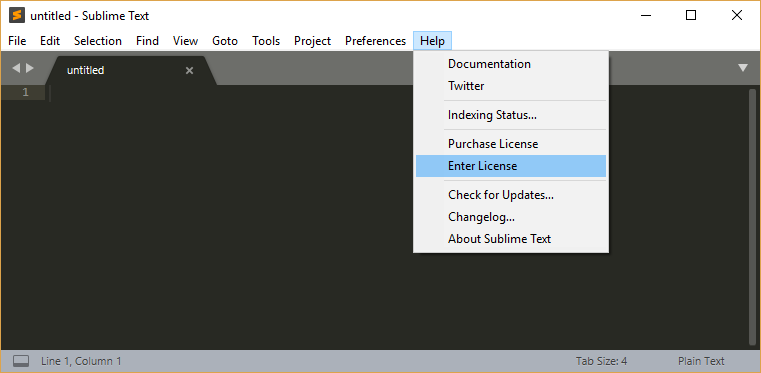Open the tab list dropdown arrow
The width and height of the screenshot is (761, 373).
(743, 68)
